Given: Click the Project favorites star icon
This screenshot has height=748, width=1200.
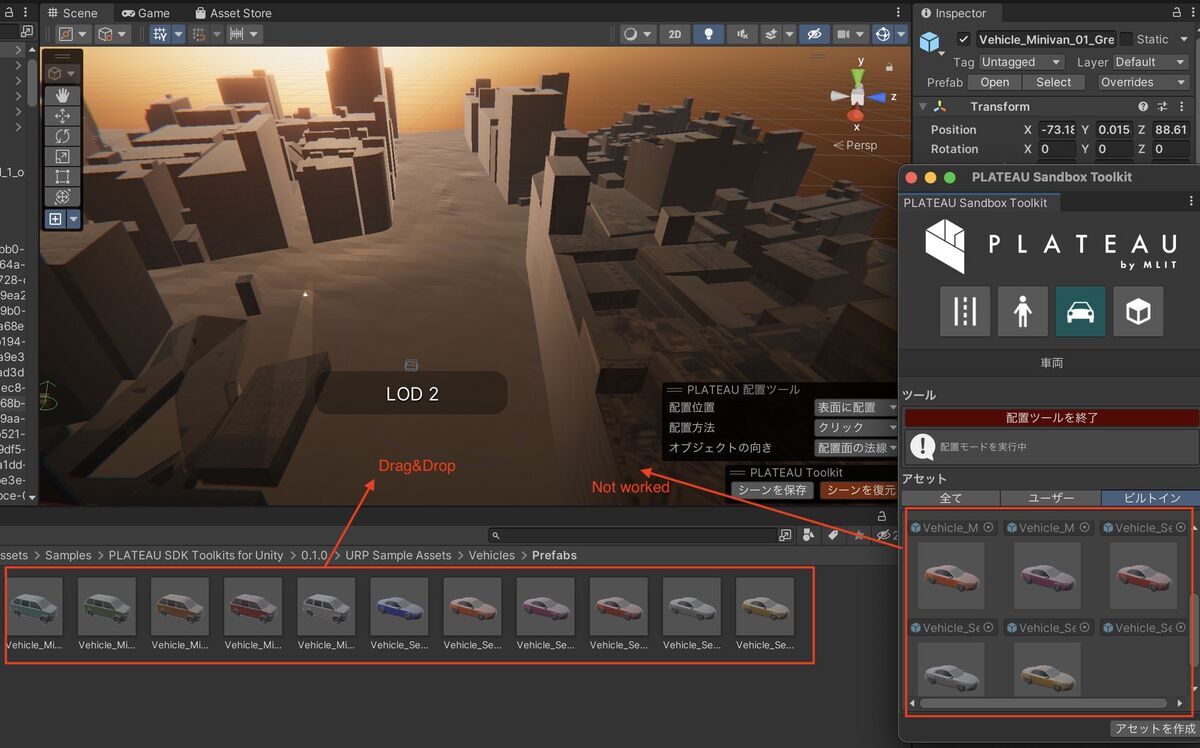Looking at the screenshot, I should [x=858, y=536].
